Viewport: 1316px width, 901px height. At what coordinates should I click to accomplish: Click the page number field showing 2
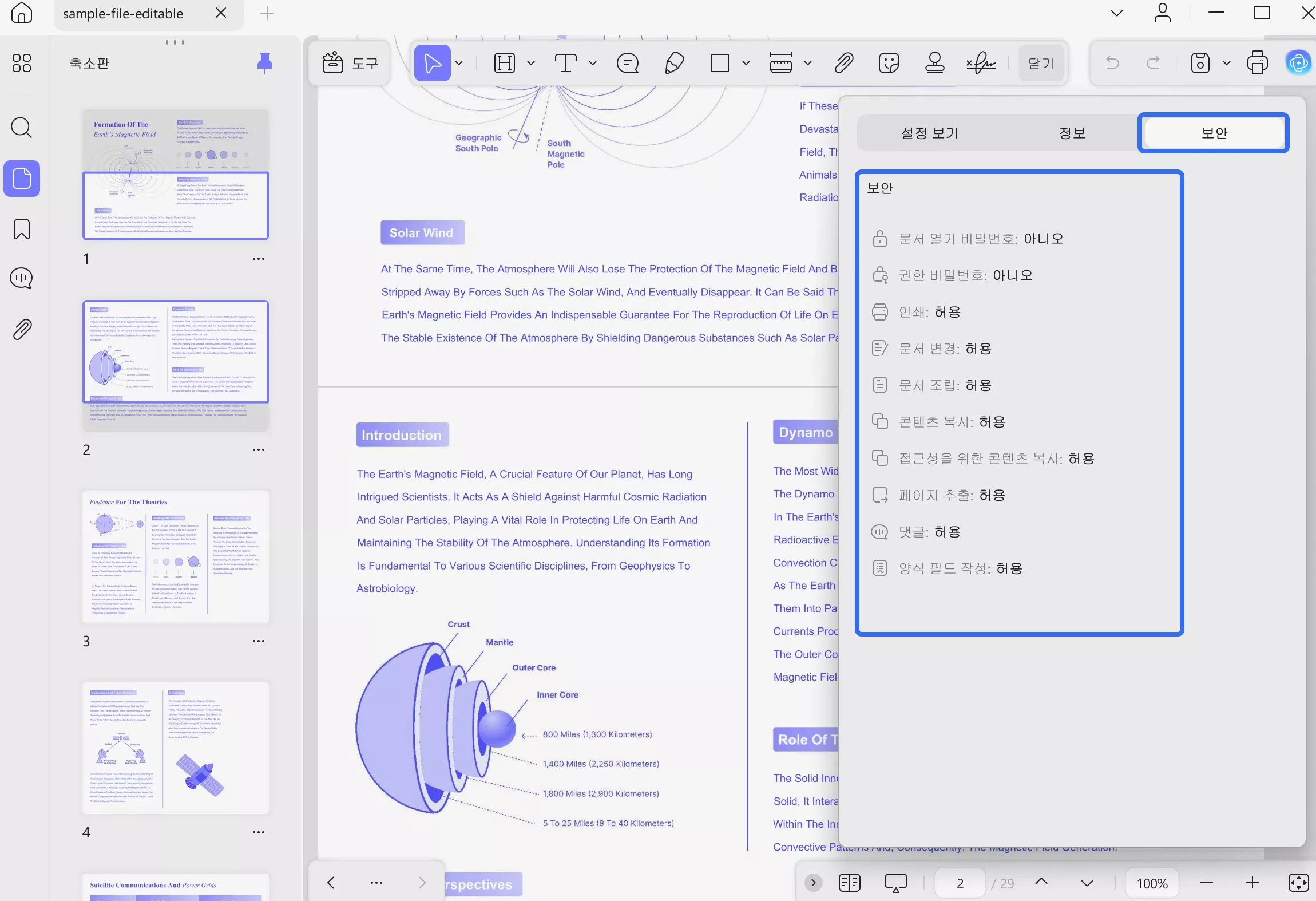pyautogui.click(x=960, y=883)
